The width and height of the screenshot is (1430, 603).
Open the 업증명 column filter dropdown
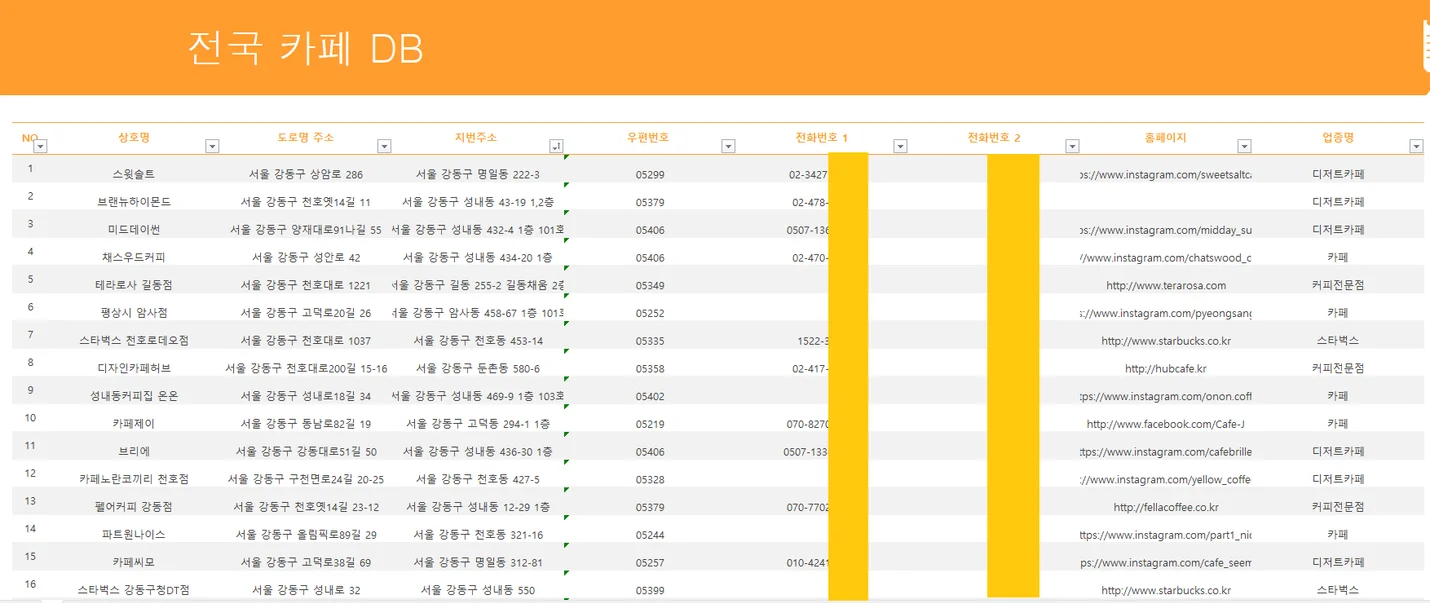[1416, 145]
